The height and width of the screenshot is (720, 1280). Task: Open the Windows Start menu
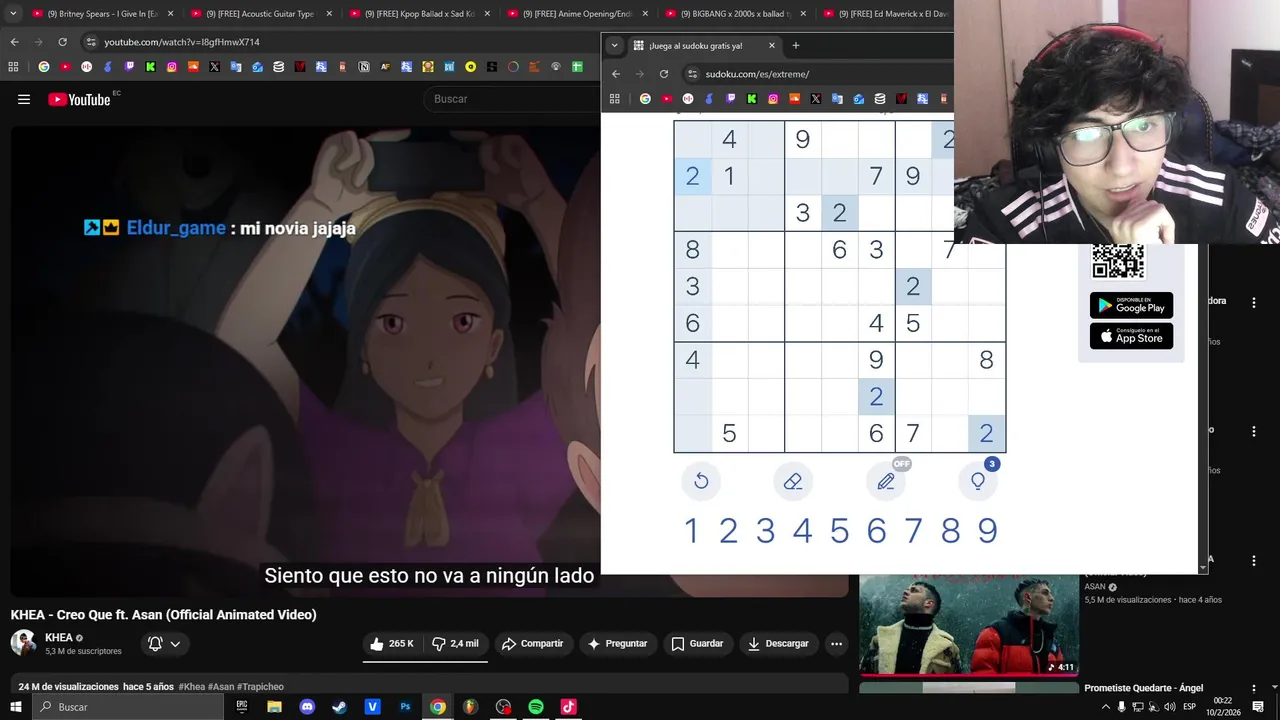(x=16, y=707)
